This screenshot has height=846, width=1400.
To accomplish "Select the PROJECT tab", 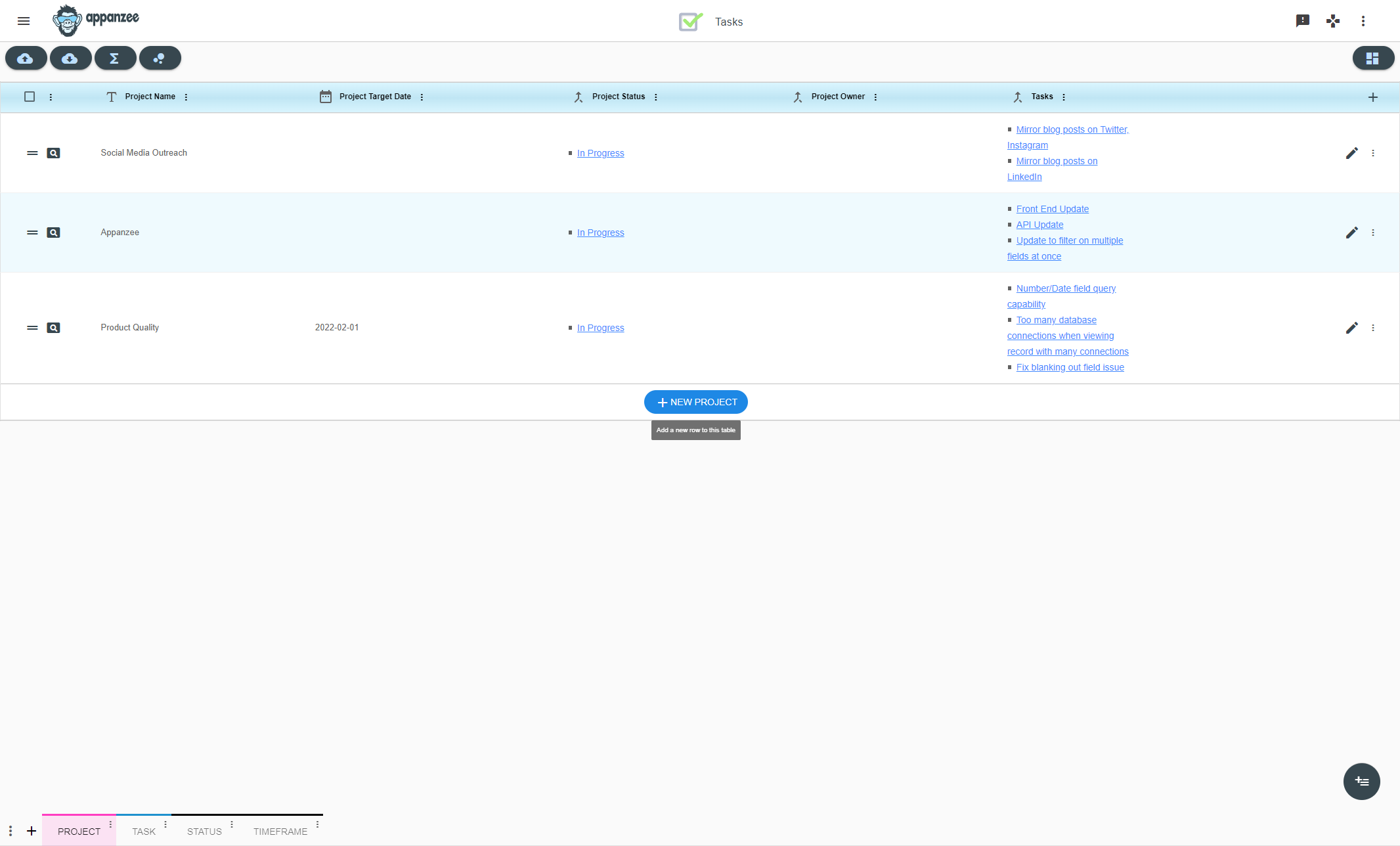I will (x=79, y=832).
